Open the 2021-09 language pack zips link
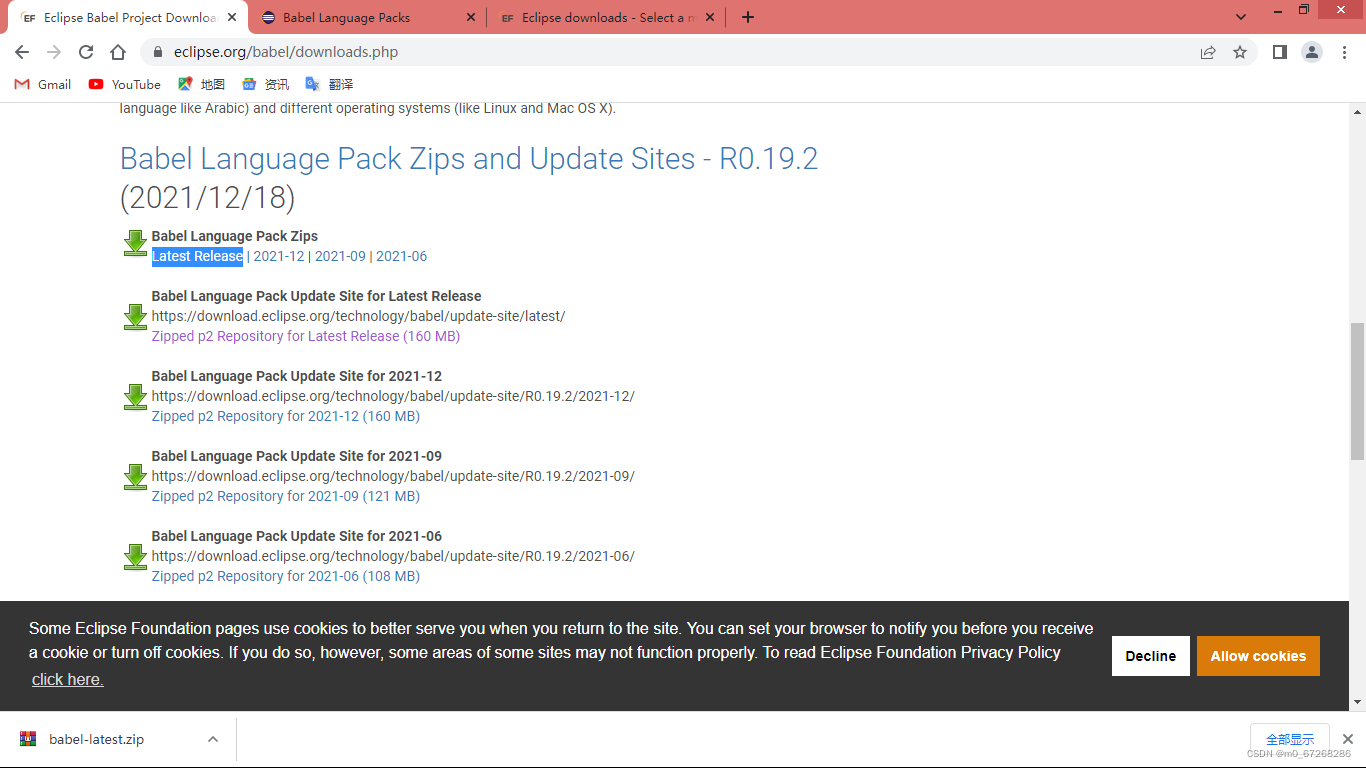 [x=340, y=256]
